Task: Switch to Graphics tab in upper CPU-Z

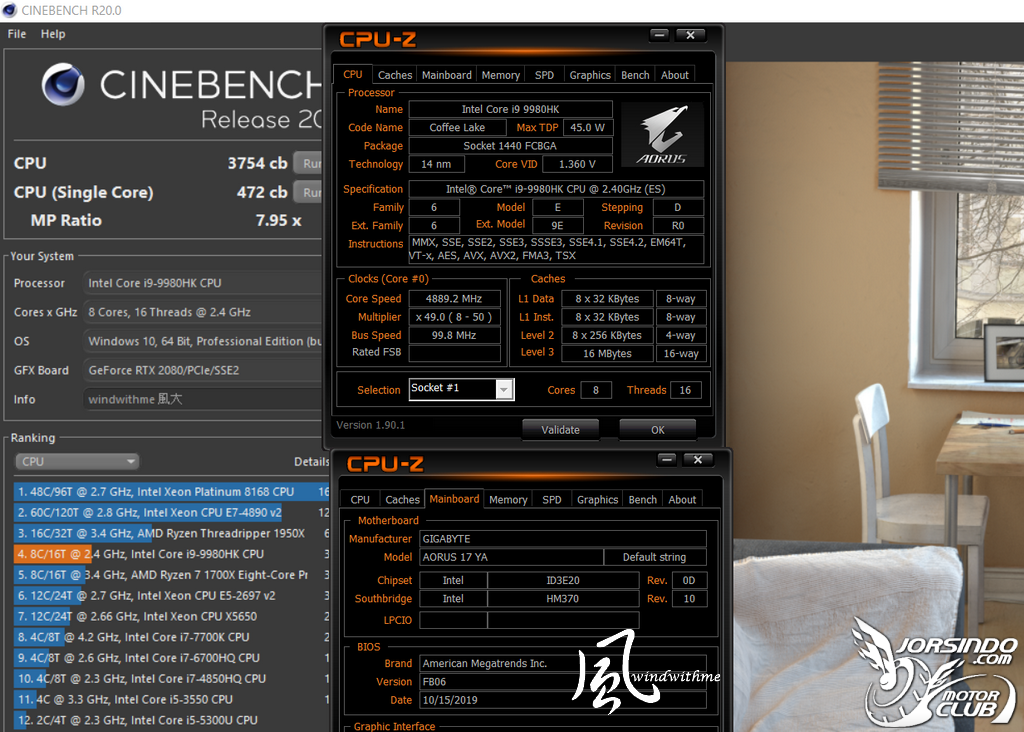Action: pos(590,75)
